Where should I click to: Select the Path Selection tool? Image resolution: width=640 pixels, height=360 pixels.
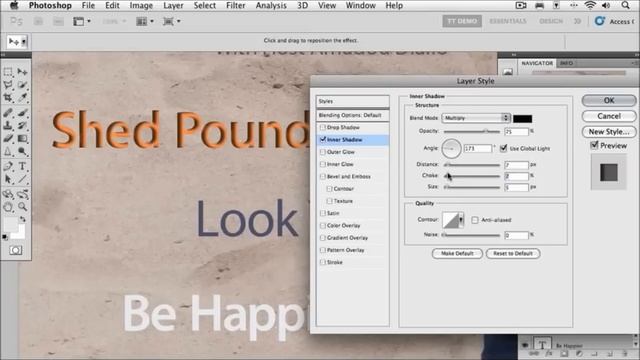tap(8, 179)
